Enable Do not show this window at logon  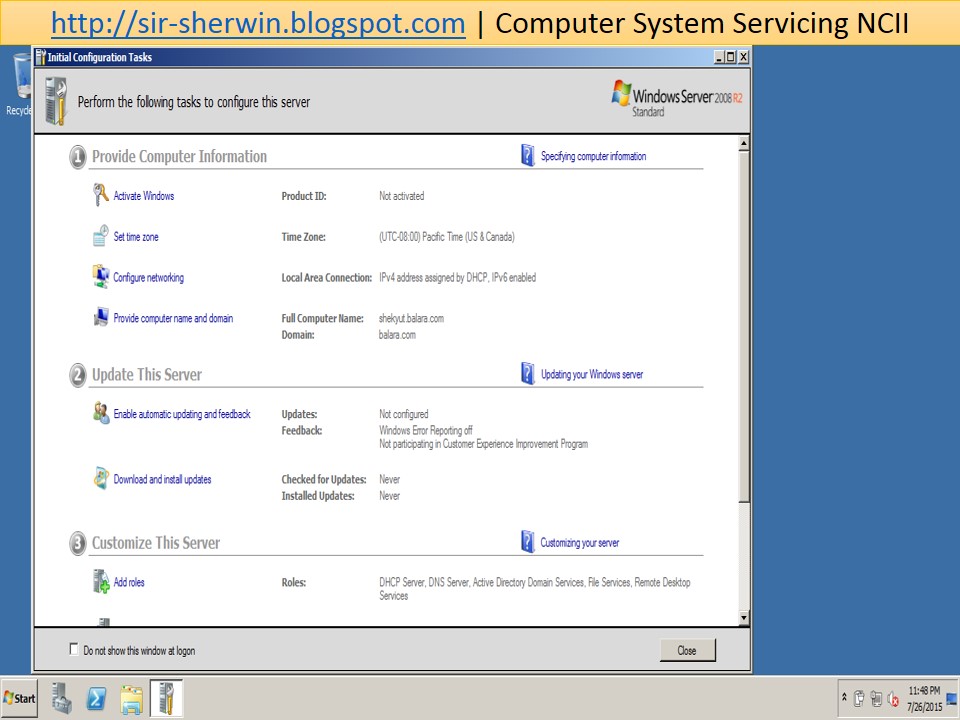tap(74, 649)
